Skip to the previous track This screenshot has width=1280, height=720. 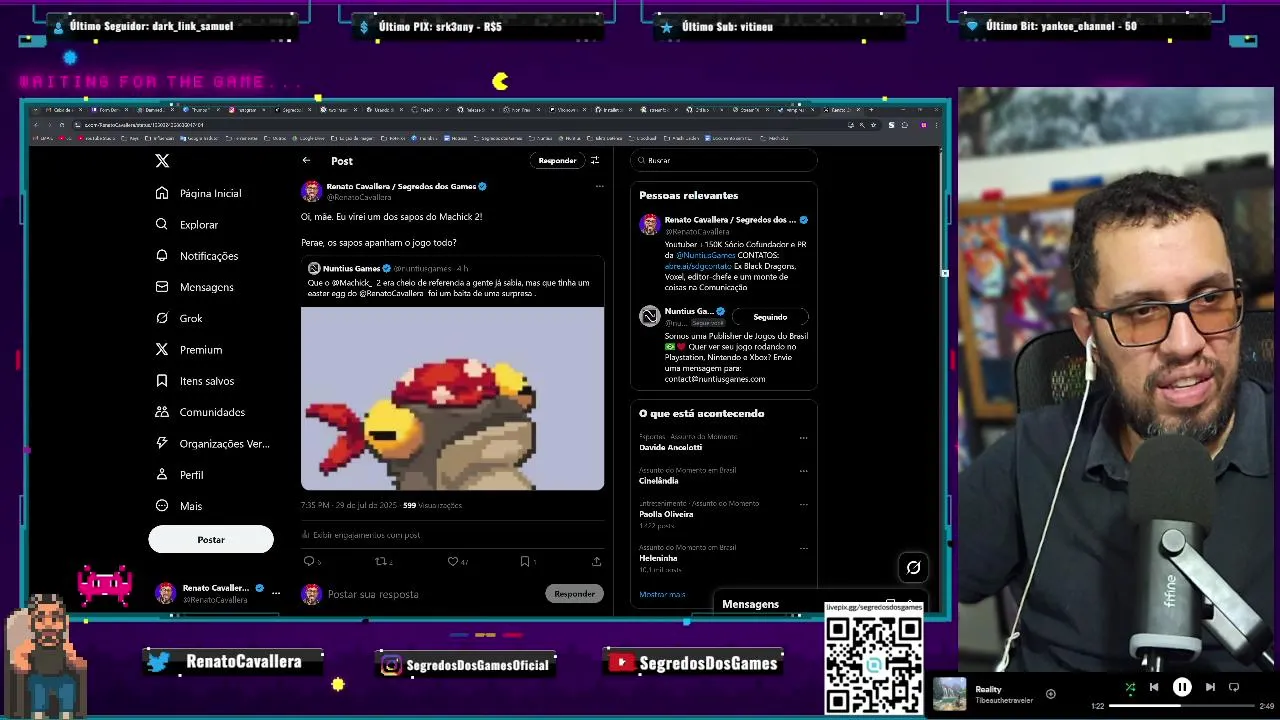(x=1154, y=687)
